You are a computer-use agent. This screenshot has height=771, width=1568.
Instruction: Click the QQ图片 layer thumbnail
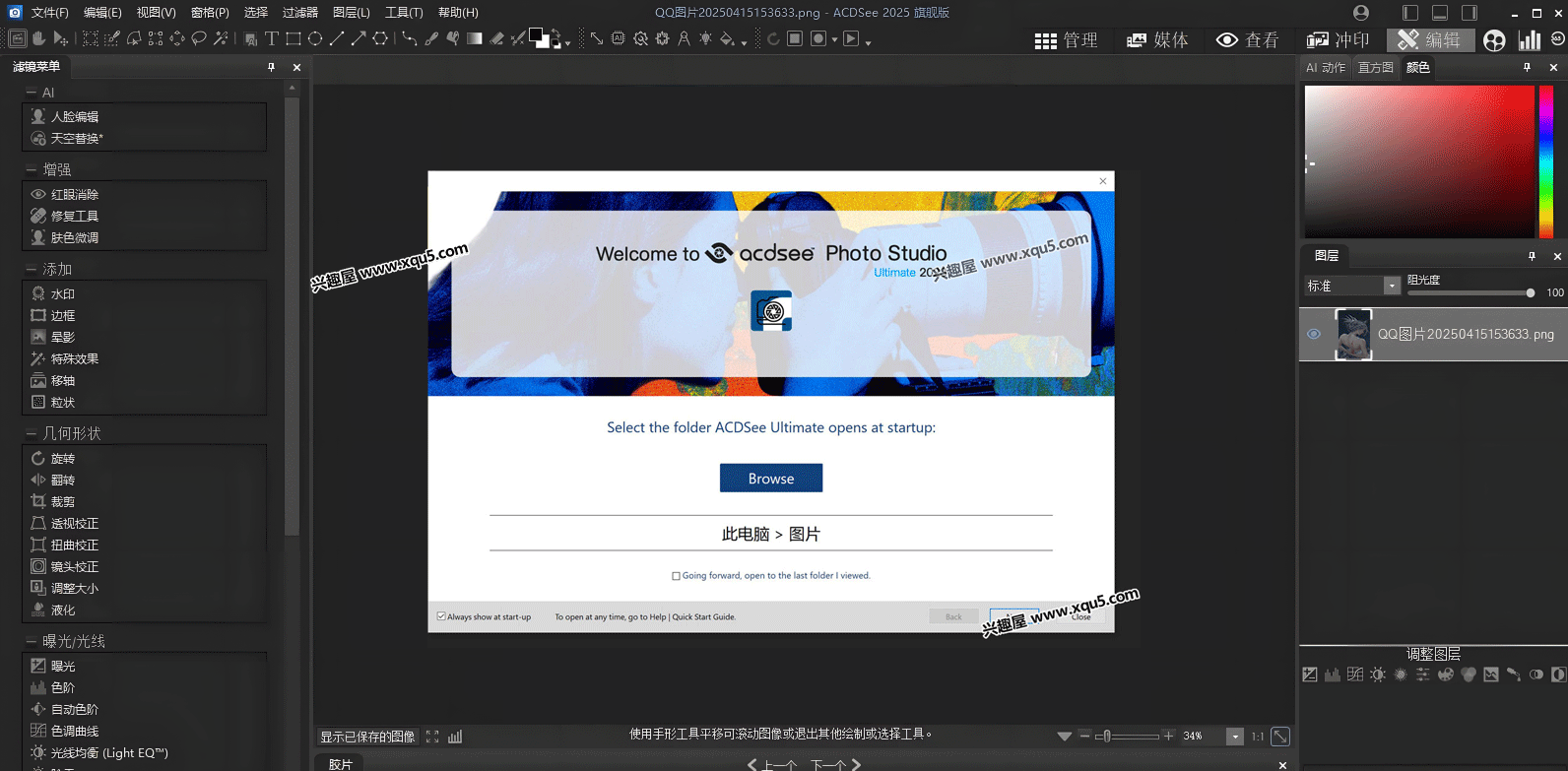pos(1353,334)
